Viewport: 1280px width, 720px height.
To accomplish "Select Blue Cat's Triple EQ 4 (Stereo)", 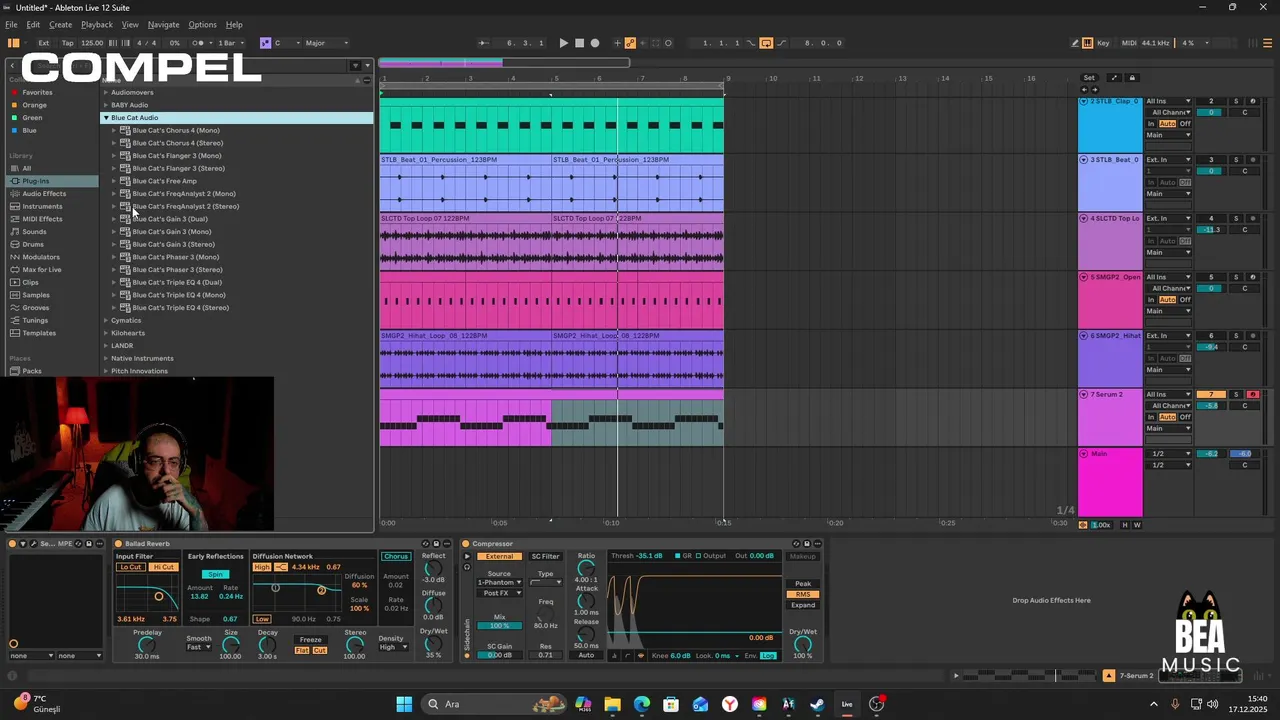I will (180, 308).
